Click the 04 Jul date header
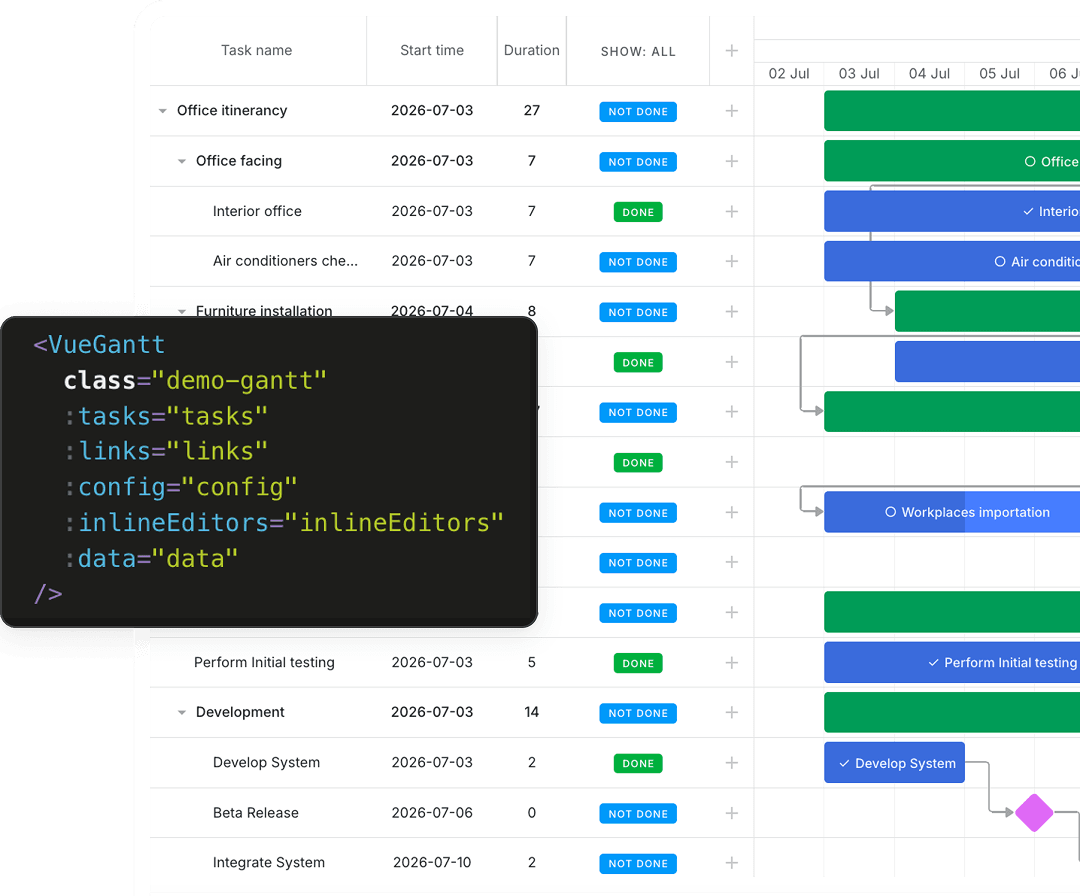 [x=929, y=74]
